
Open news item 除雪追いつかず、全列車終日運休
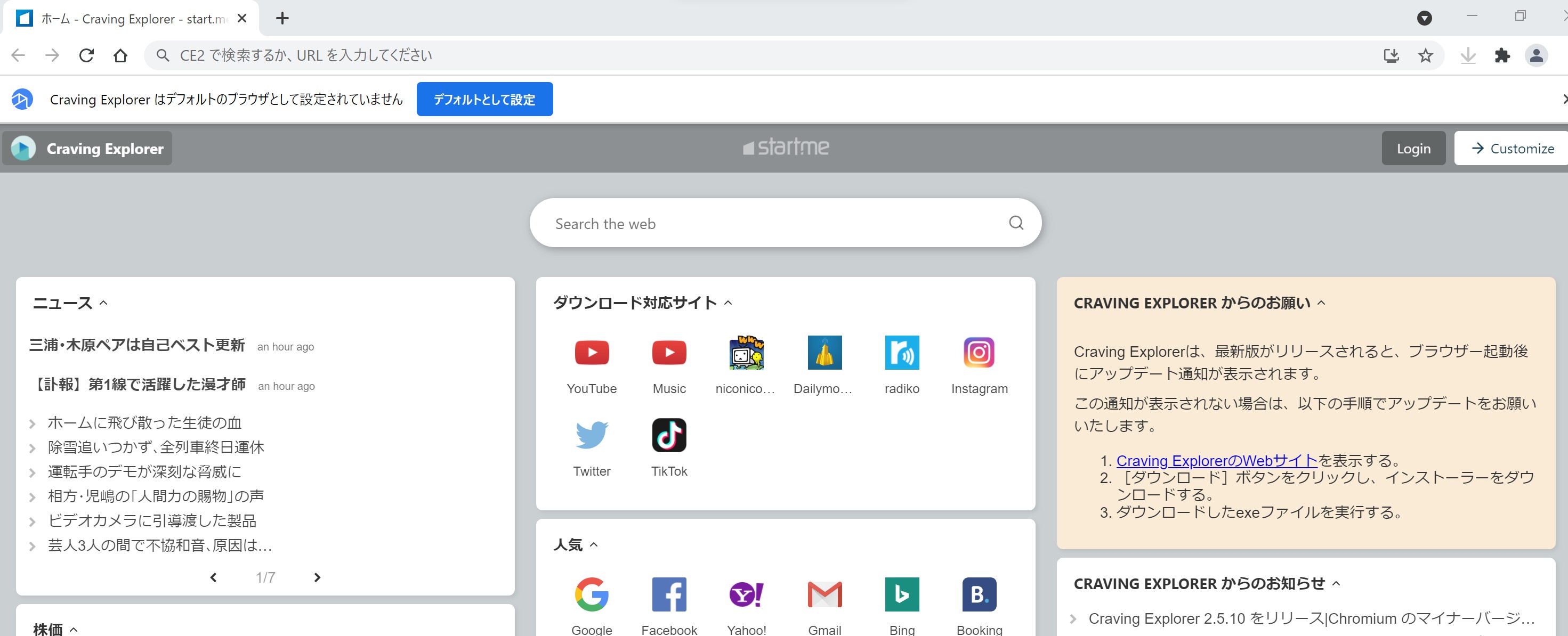(156, 447)
